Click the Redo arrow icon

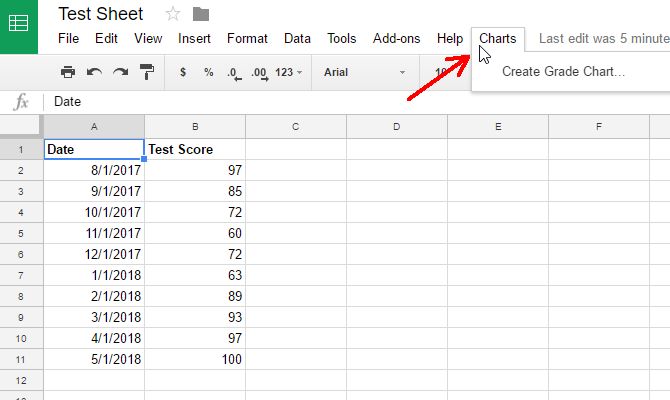[x=120, y=72]
